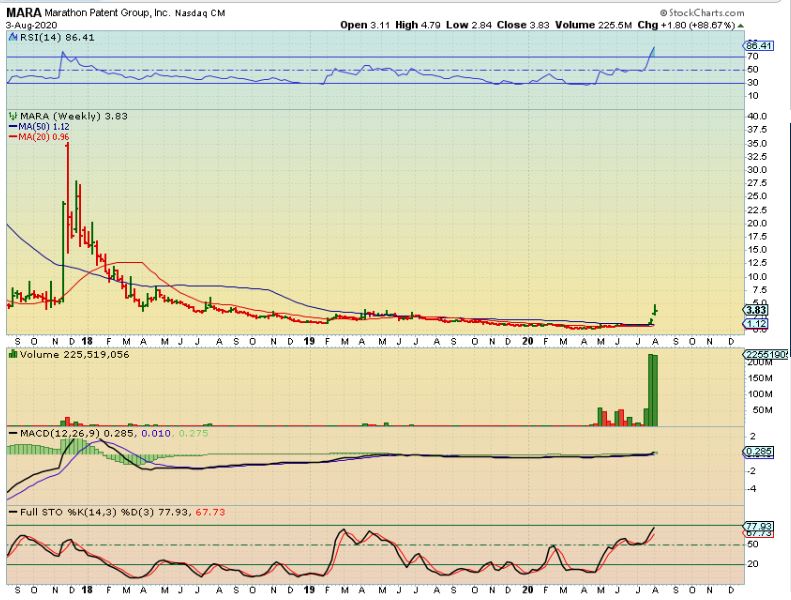Image resolution: width=791 pixels, height=600 pixels.
Task: Click the 100M volume axis label
Action: pos(759,394)
